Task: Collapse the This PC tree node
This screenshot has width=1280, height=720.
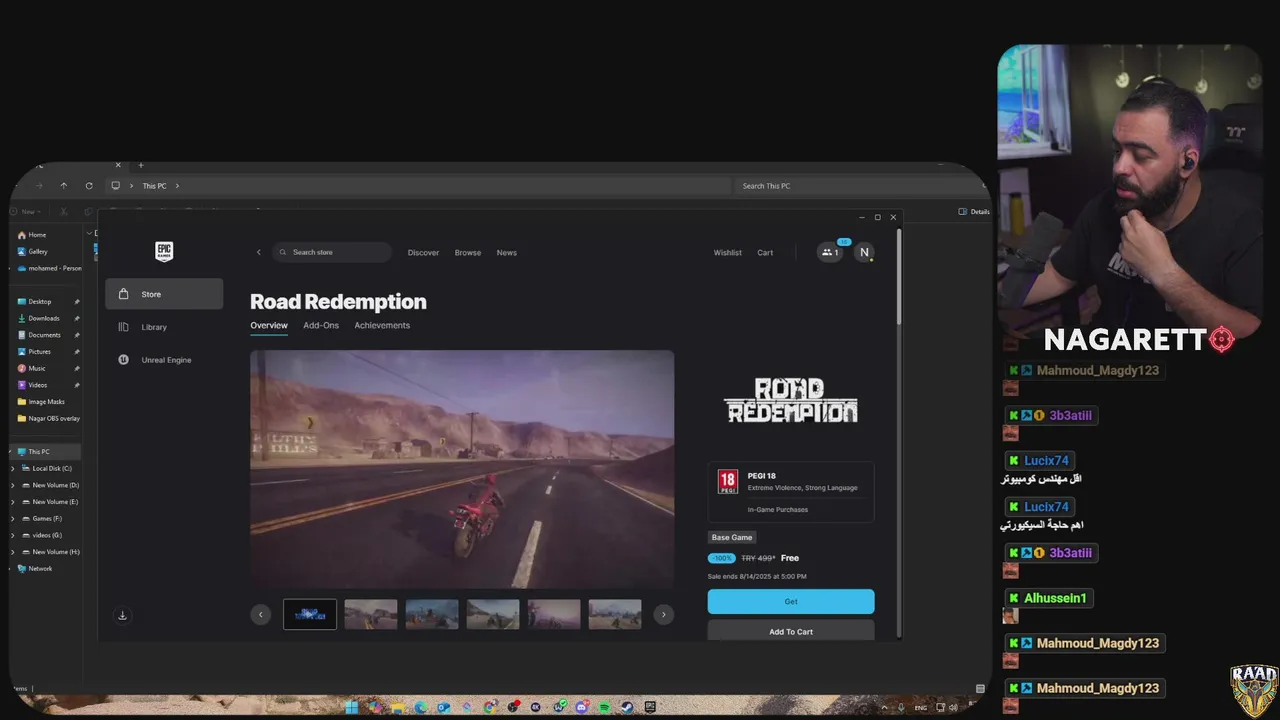Action: tap(11, 452)
